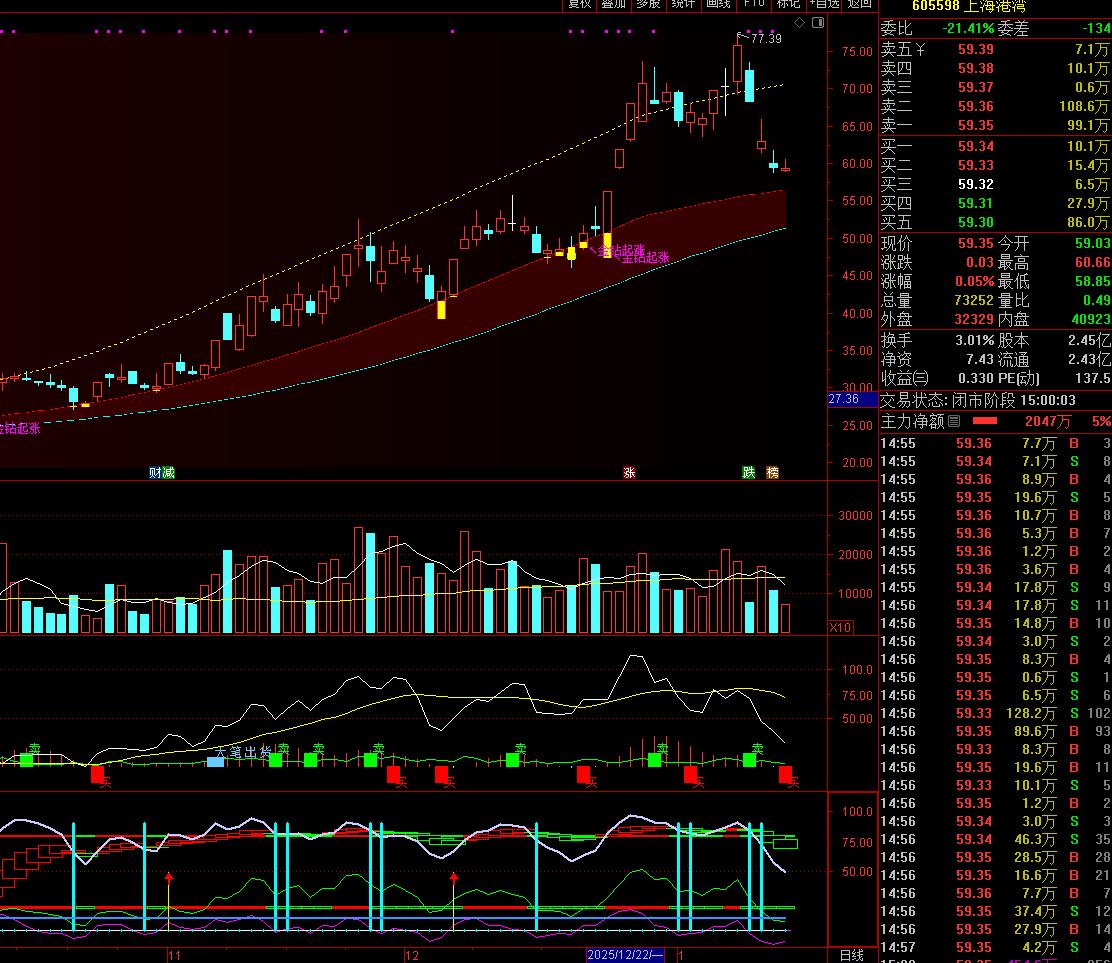Click the 卖一 row at 59.35
1112x963 pixels.
point(995,126)
